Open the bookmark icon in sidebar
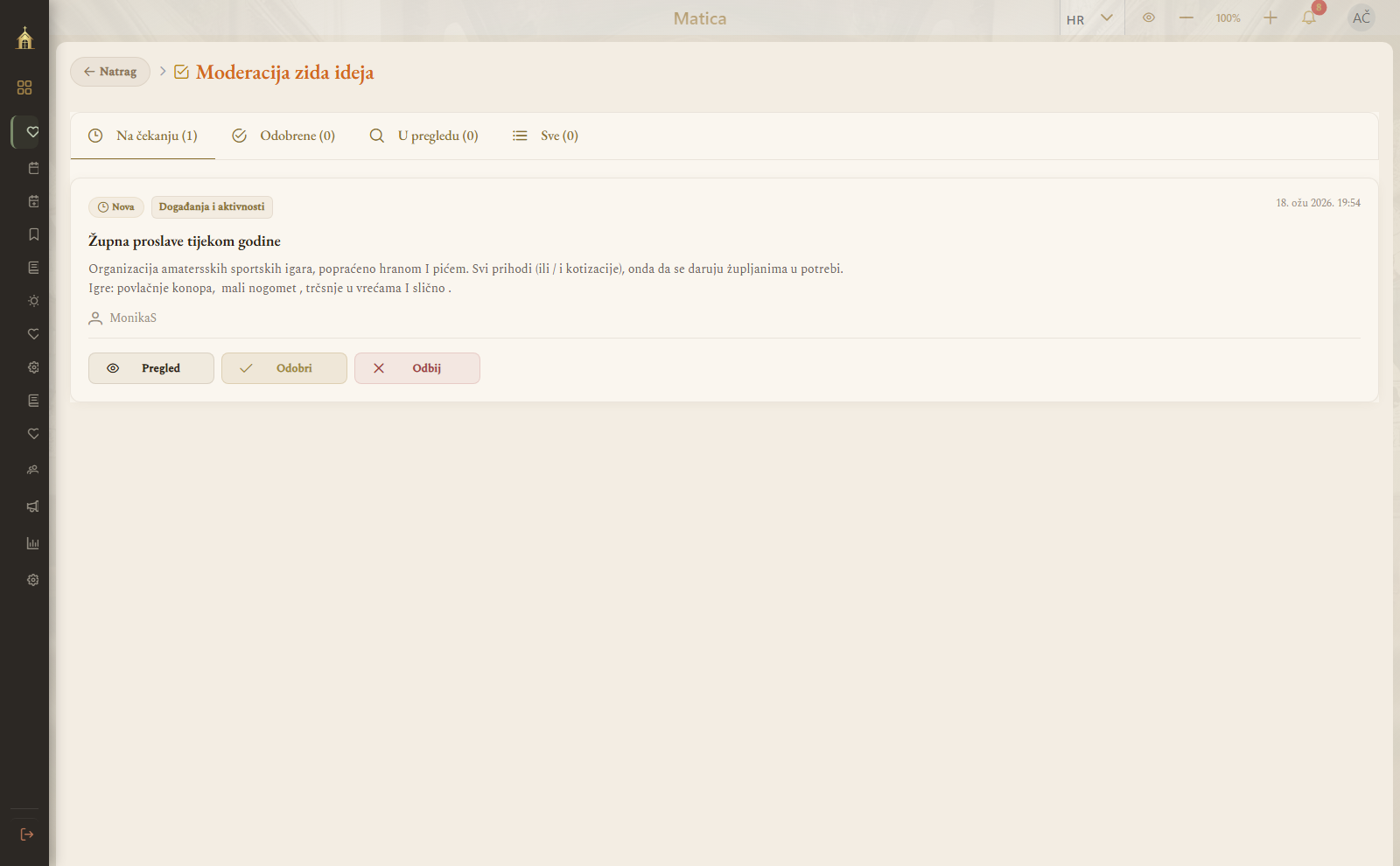 (33, 234)
